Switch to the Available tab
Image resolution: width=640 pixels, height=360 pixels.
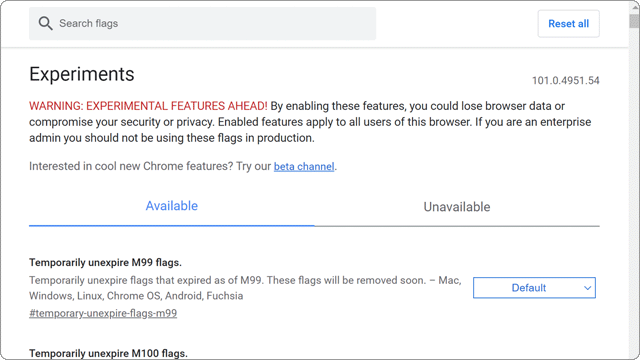coord(171,206)
